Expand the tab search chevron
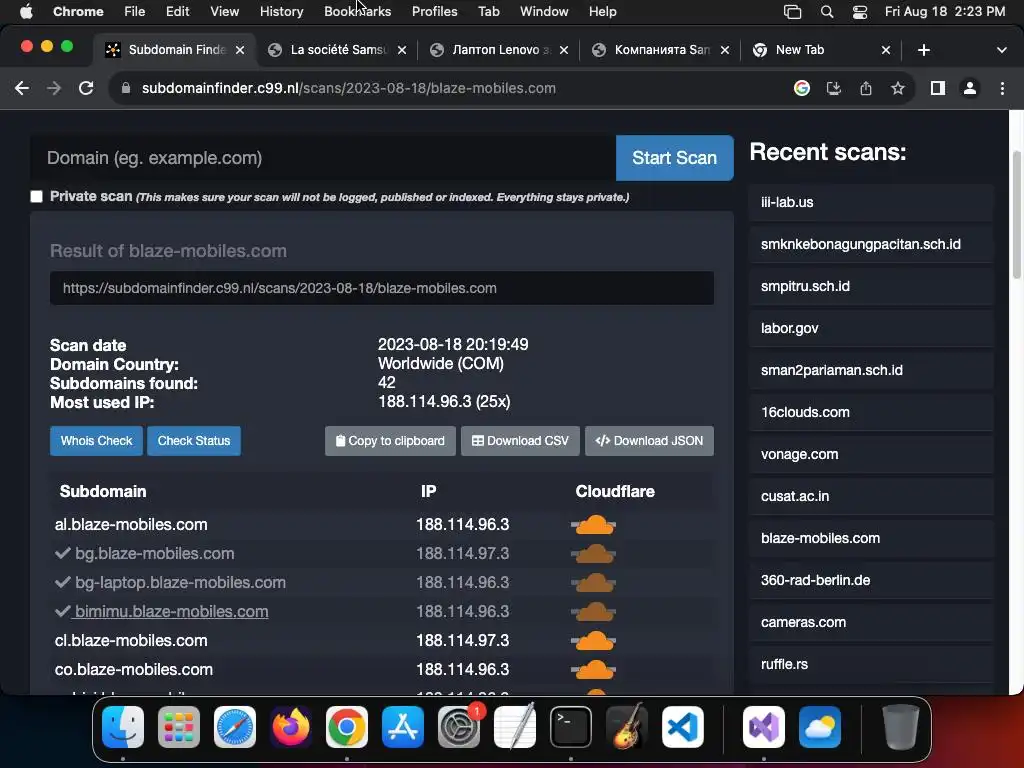Viewport: 1024px width, 768px height. (1002, 50)
